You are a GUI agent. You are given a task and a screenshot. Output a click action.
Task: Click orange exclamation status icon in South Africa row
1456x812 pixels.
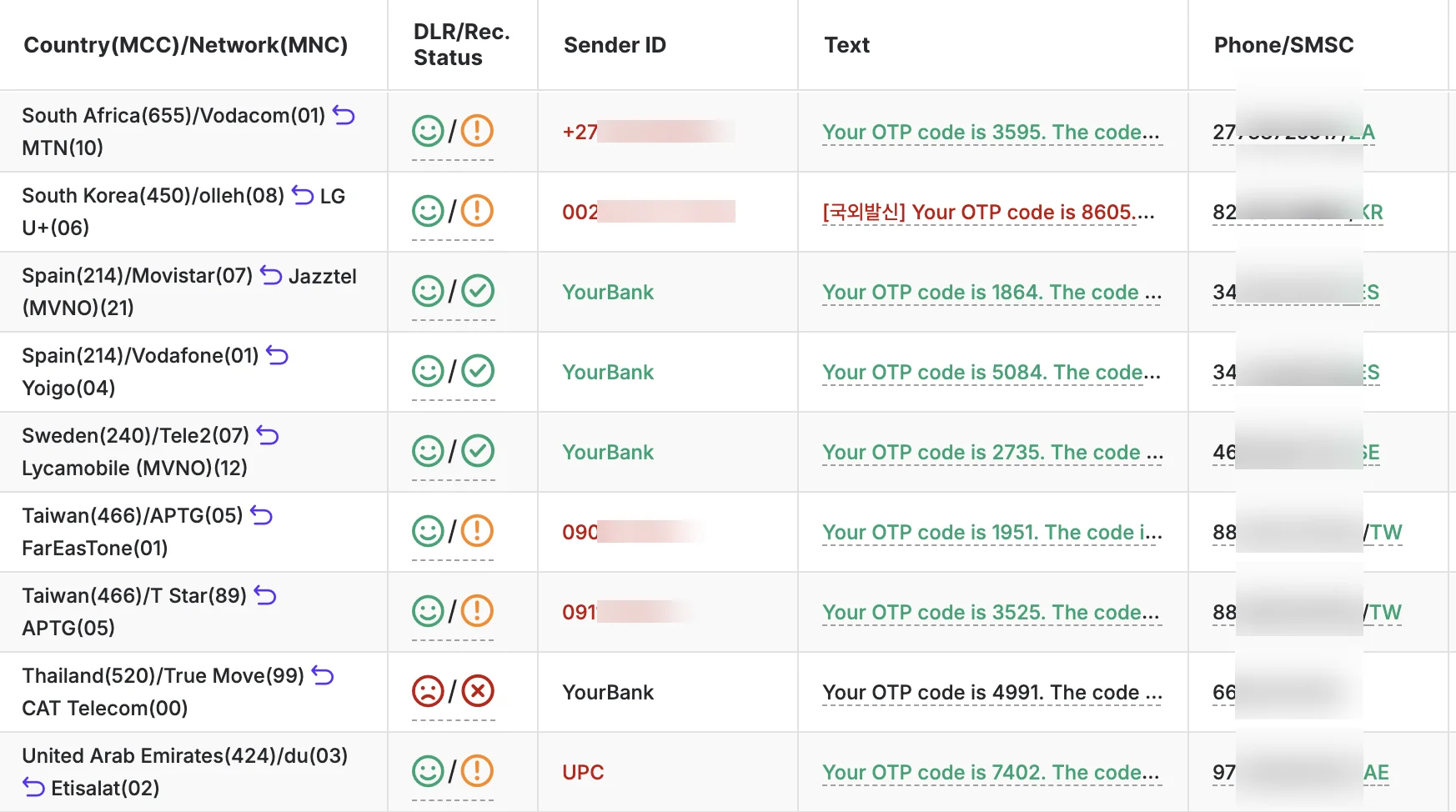pyautogui.click(x=477, y=131)
